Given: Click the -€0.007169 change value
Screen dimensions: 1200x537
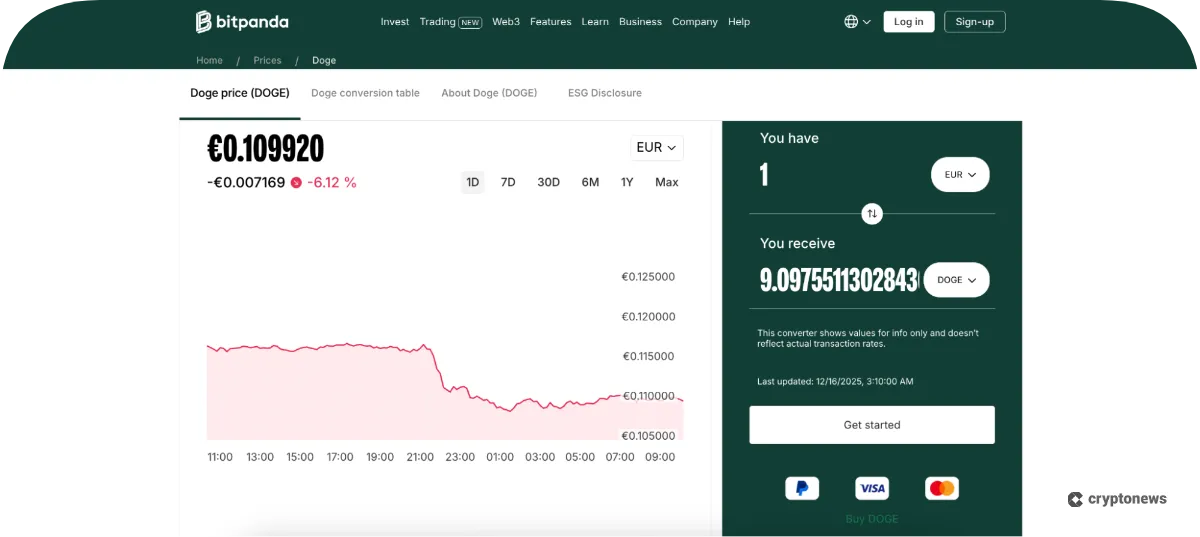Looking at the screenshot, I should click(246, 183).
